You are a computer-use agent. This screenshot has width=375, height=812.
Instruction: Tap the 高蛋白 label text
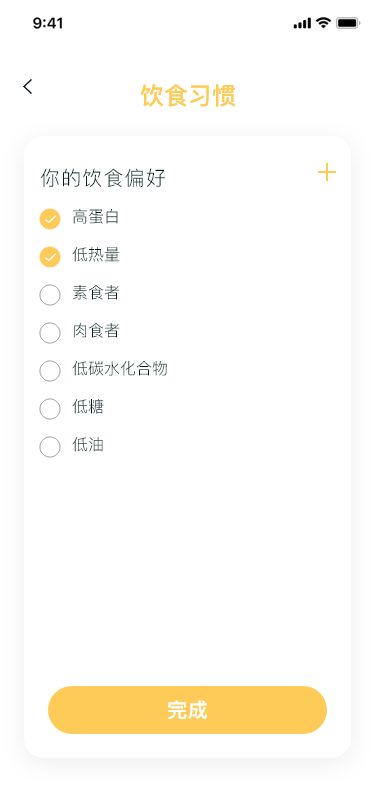click(96, 216)
